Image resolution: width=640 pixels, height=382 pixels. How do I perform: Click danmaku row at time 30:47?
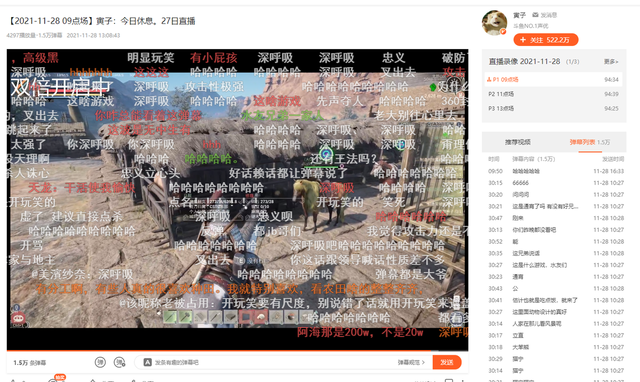556,218
